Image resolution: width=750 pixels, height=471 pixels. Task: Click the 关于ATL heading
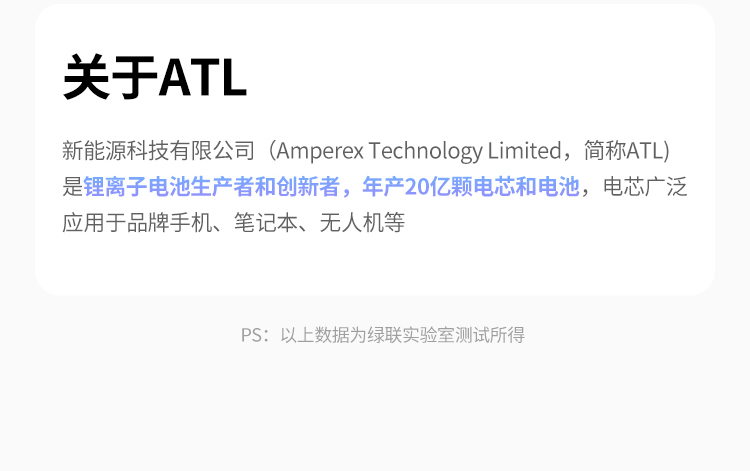(x=154, y=77)
